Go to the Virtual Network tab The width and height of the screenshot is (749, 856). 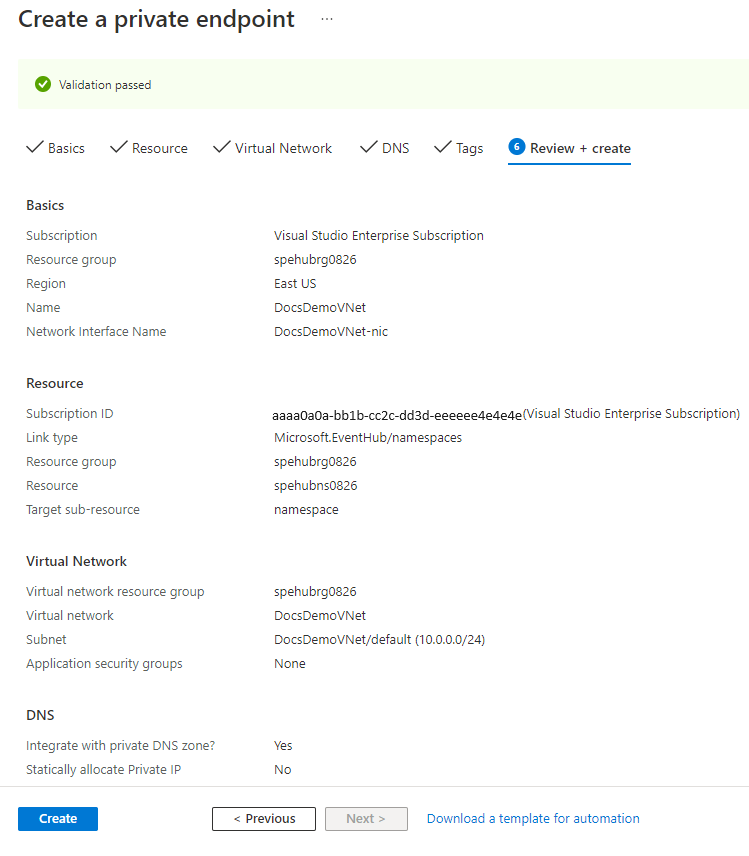[282, 147]
